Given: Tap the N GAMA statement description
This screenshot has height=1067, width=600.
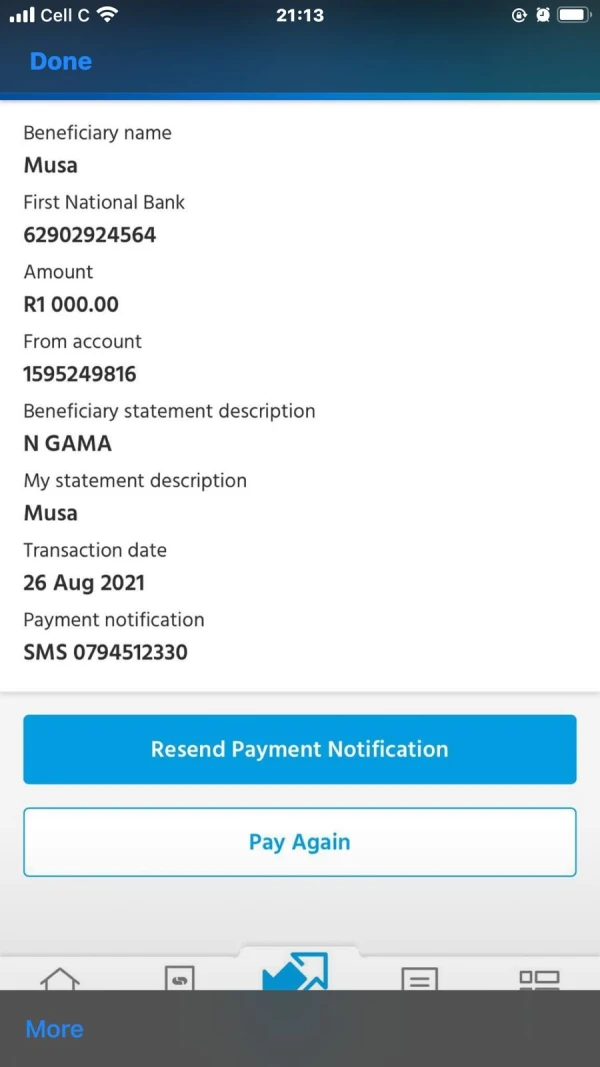Looking at the screenshot, I should tap(67, 443).
